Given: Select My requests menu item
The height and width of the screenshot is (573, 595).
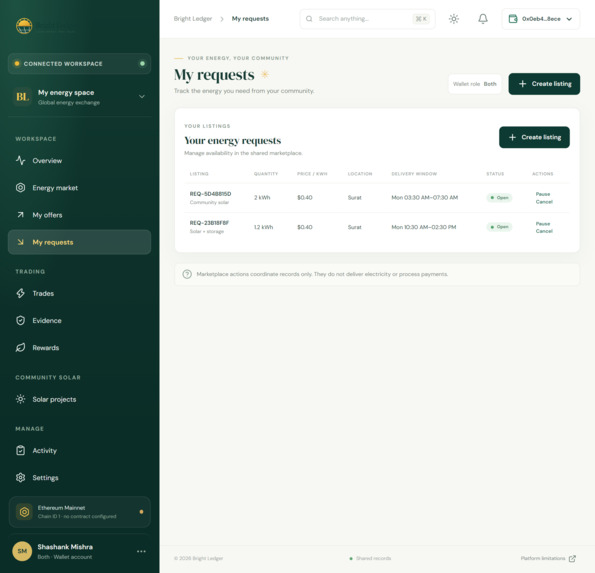Looking at the screenshot, I should [x=79, y=242].
